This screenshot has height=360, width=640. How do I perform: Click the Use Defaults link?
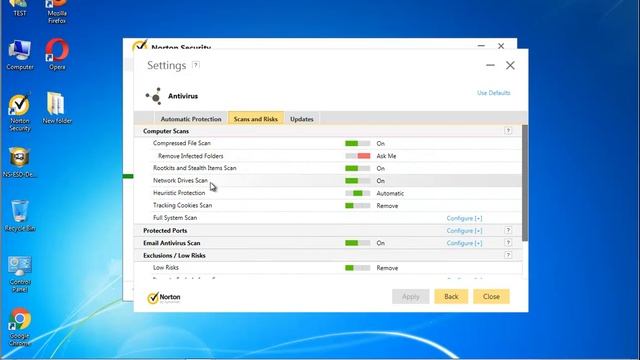coord(493,93)
